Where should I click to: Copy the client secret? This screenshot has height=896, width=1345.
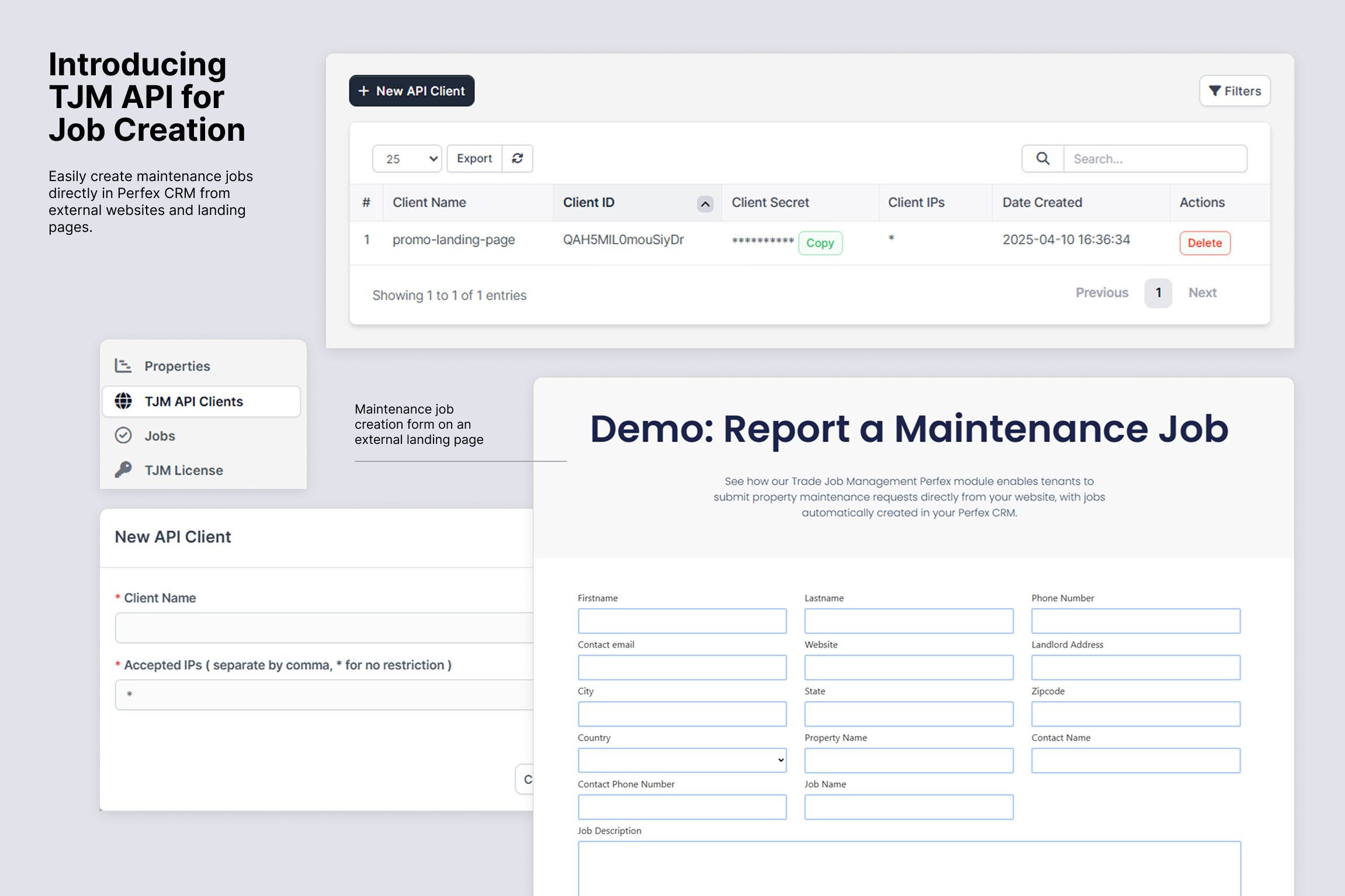tap(820, 243)
